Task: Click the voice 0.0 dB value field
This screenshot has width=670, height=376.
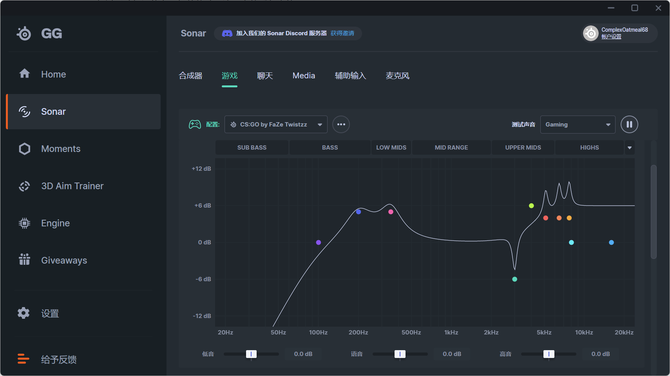Action: tap(452, 354)
